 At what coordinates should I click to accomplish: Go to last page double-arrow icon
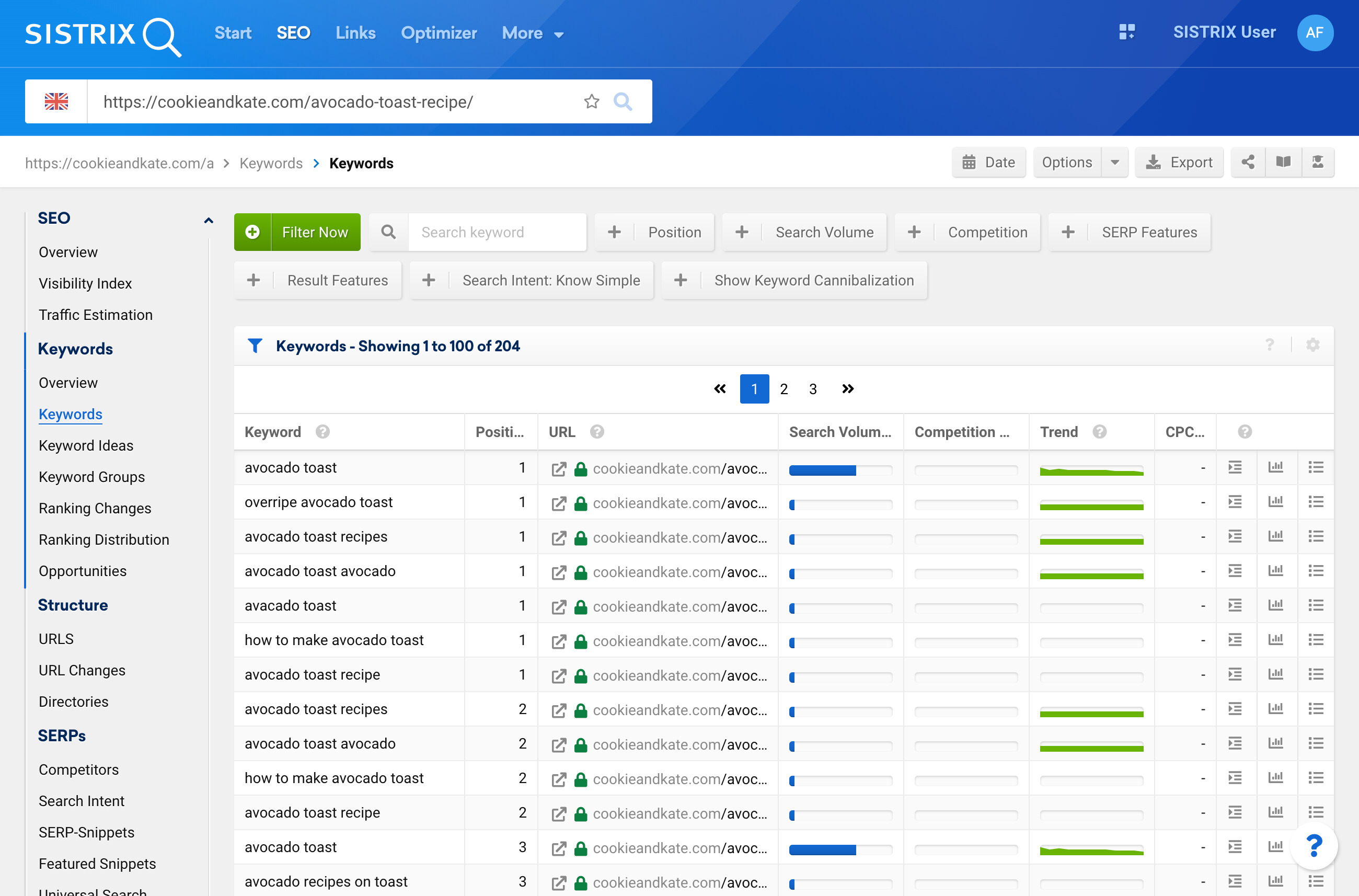pyautogui.click(x=848, y=389)
